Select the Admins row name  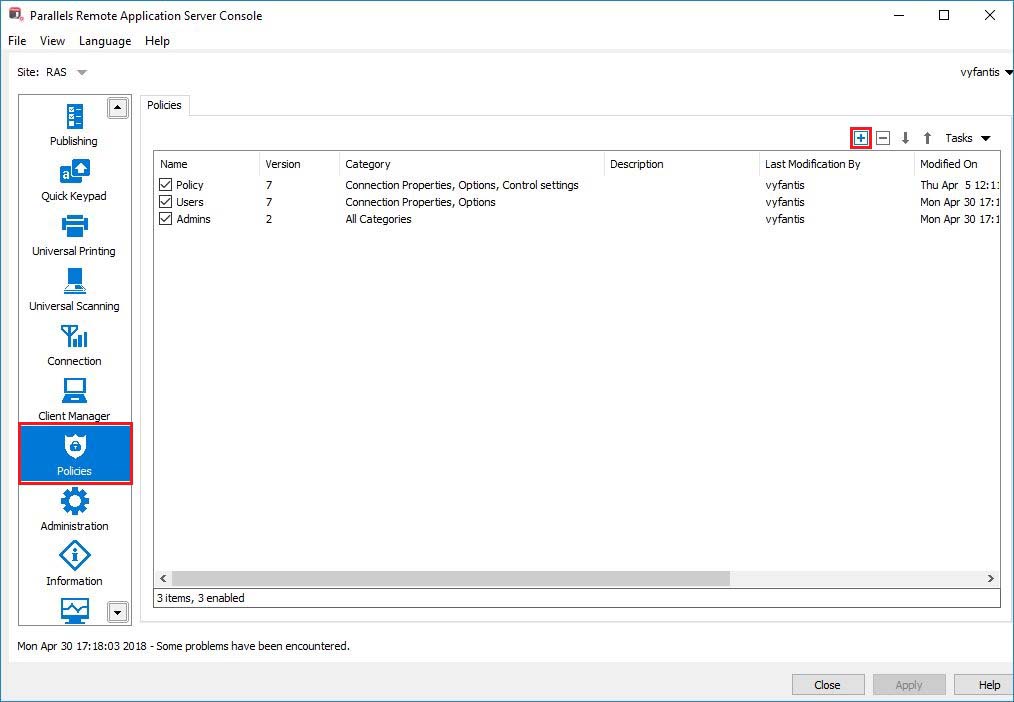(193, 218)
